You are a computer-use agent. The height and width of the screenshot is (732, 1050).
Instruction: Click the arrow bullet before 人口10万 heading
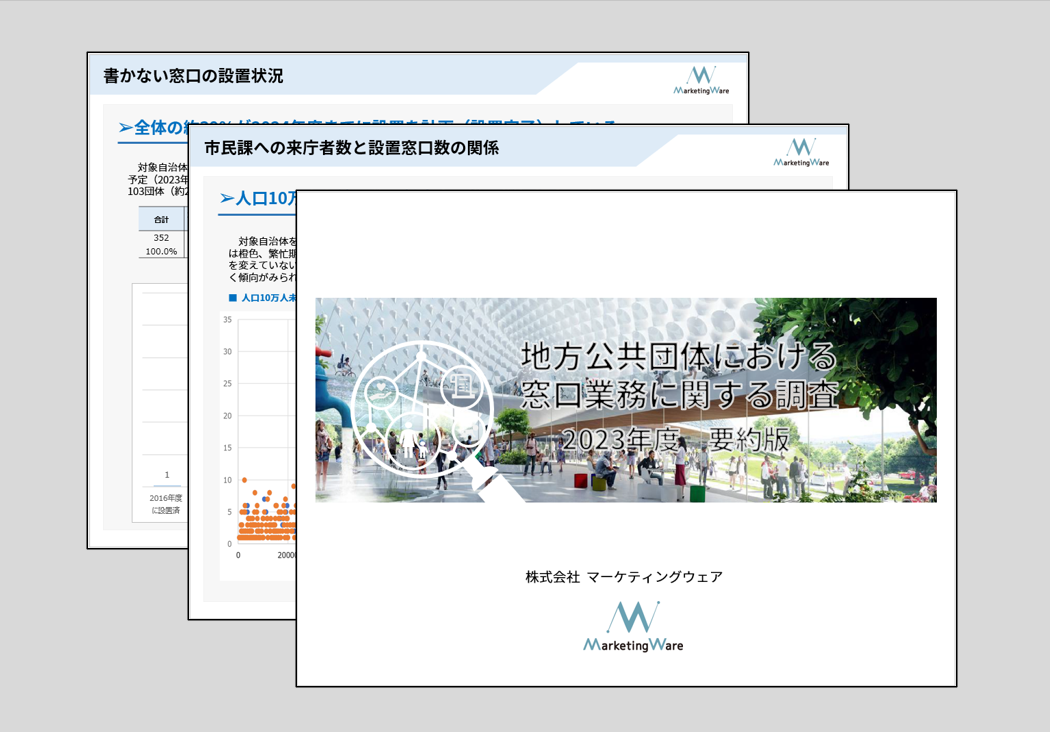coord(227,199)
